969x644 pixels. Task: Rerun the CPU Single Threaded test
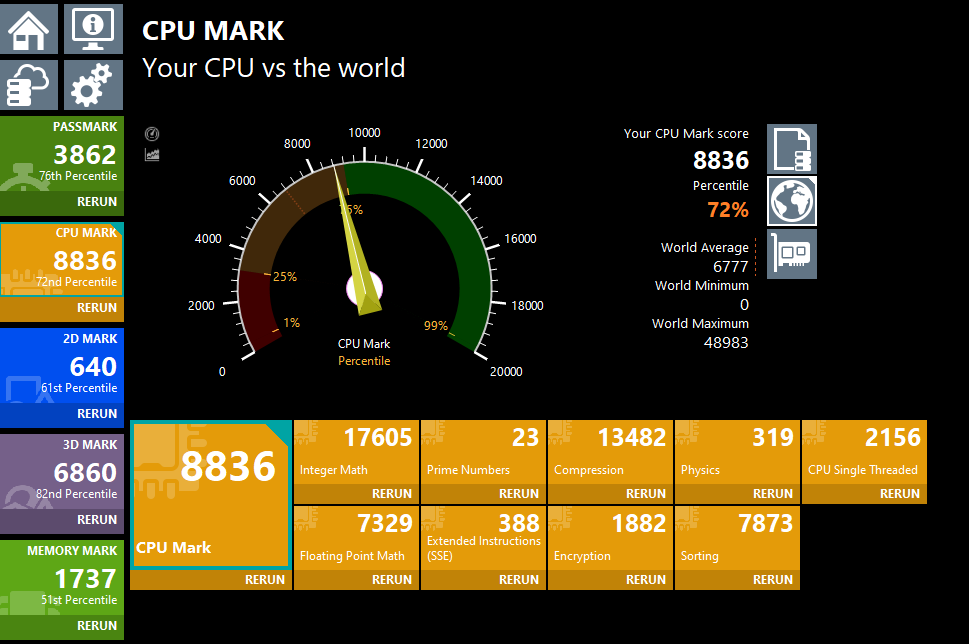click(899, 494)
